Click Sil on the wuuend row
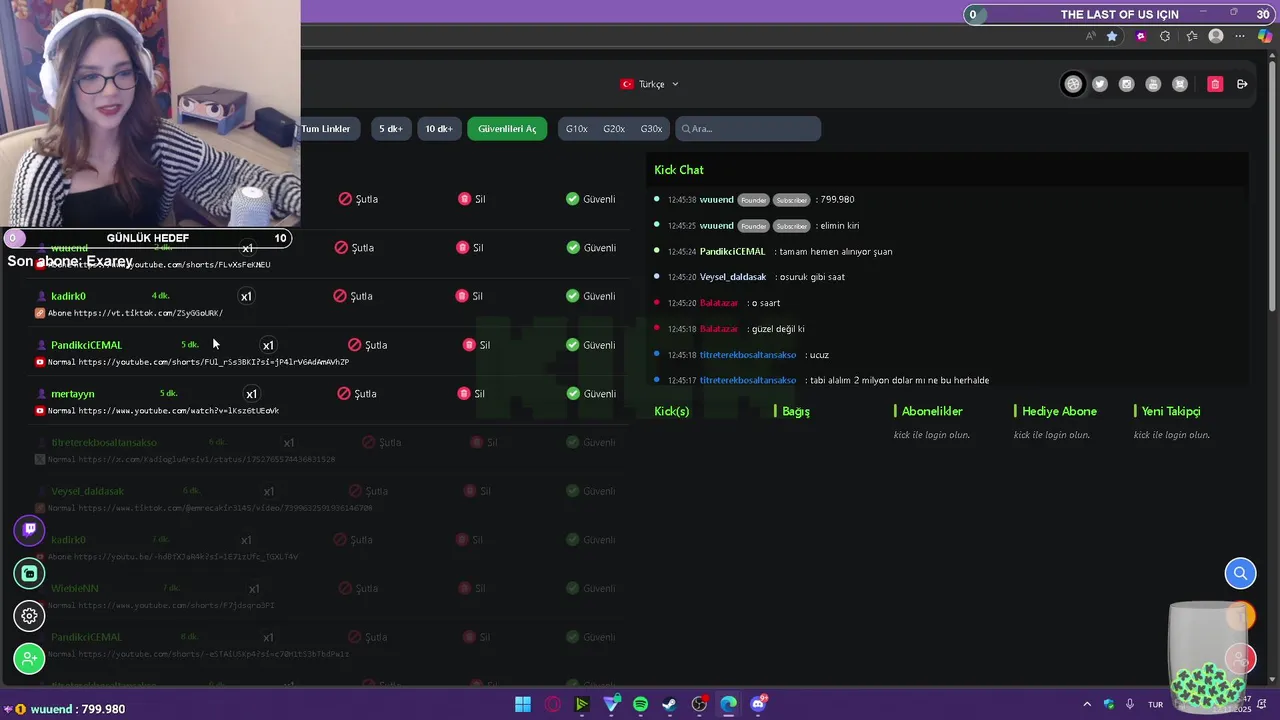The image size is (1280, 720). (x=470, y=248)
